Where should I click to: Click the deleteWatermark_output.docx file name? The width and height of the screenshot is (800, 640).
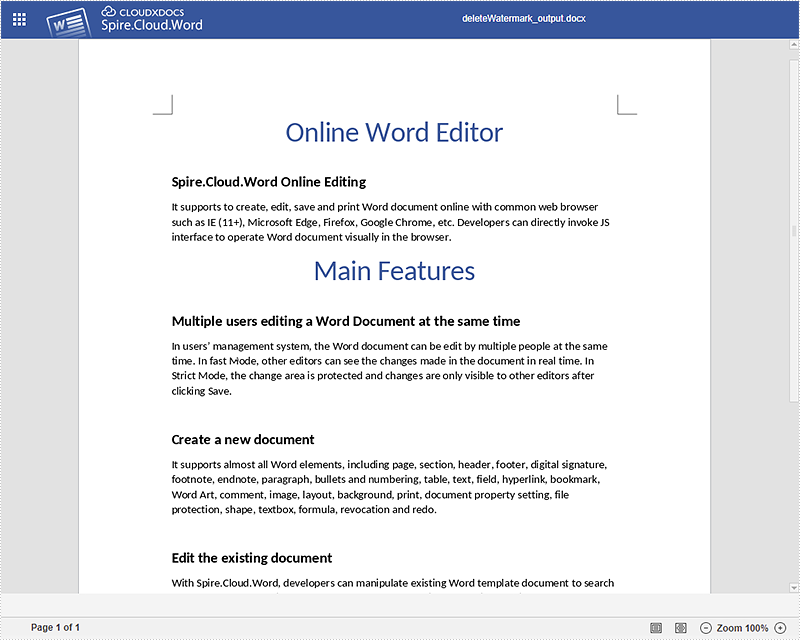(524, 19)
